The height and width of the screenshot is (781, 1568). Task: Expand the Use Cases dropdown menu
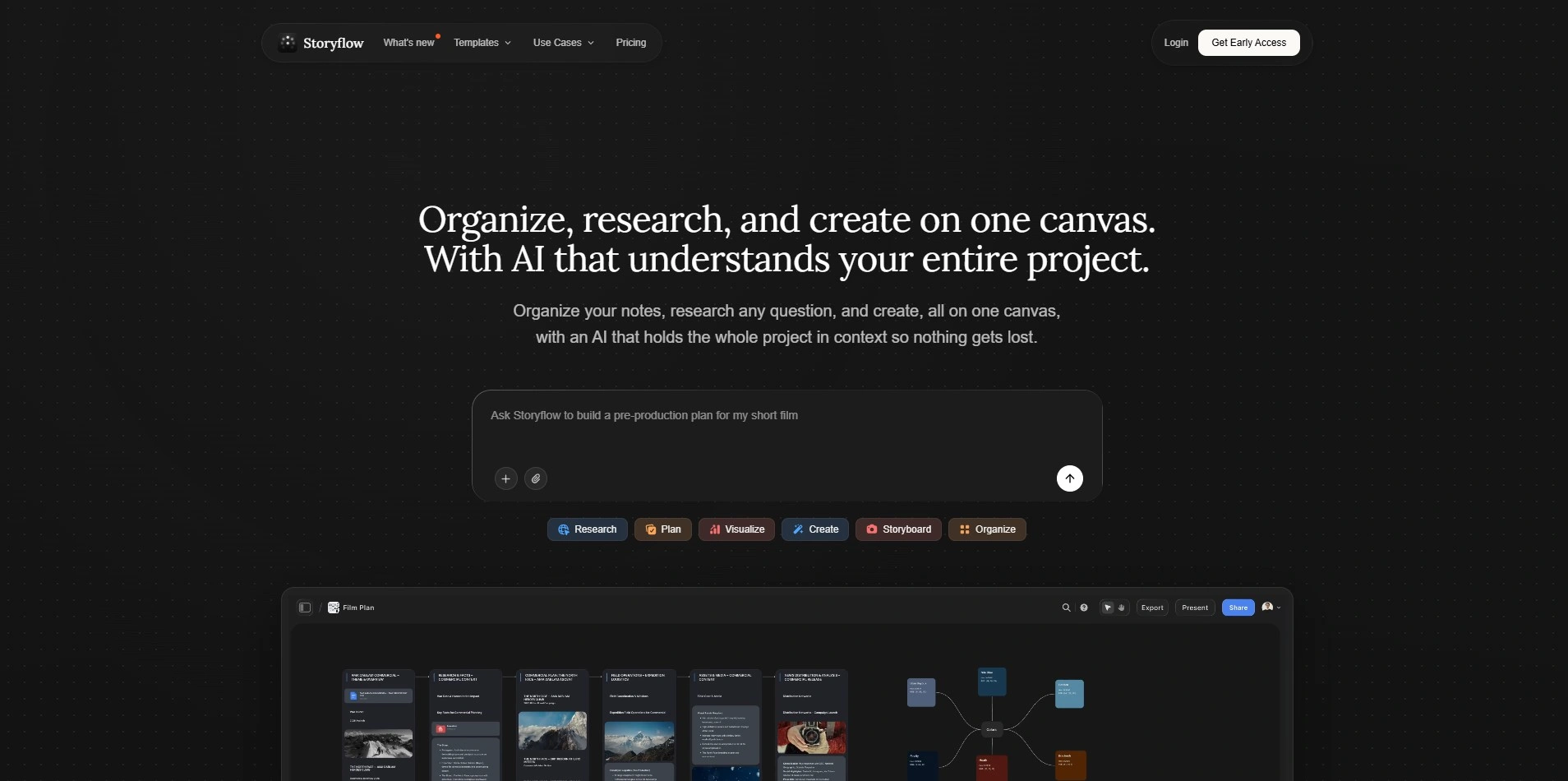[563, 43]
